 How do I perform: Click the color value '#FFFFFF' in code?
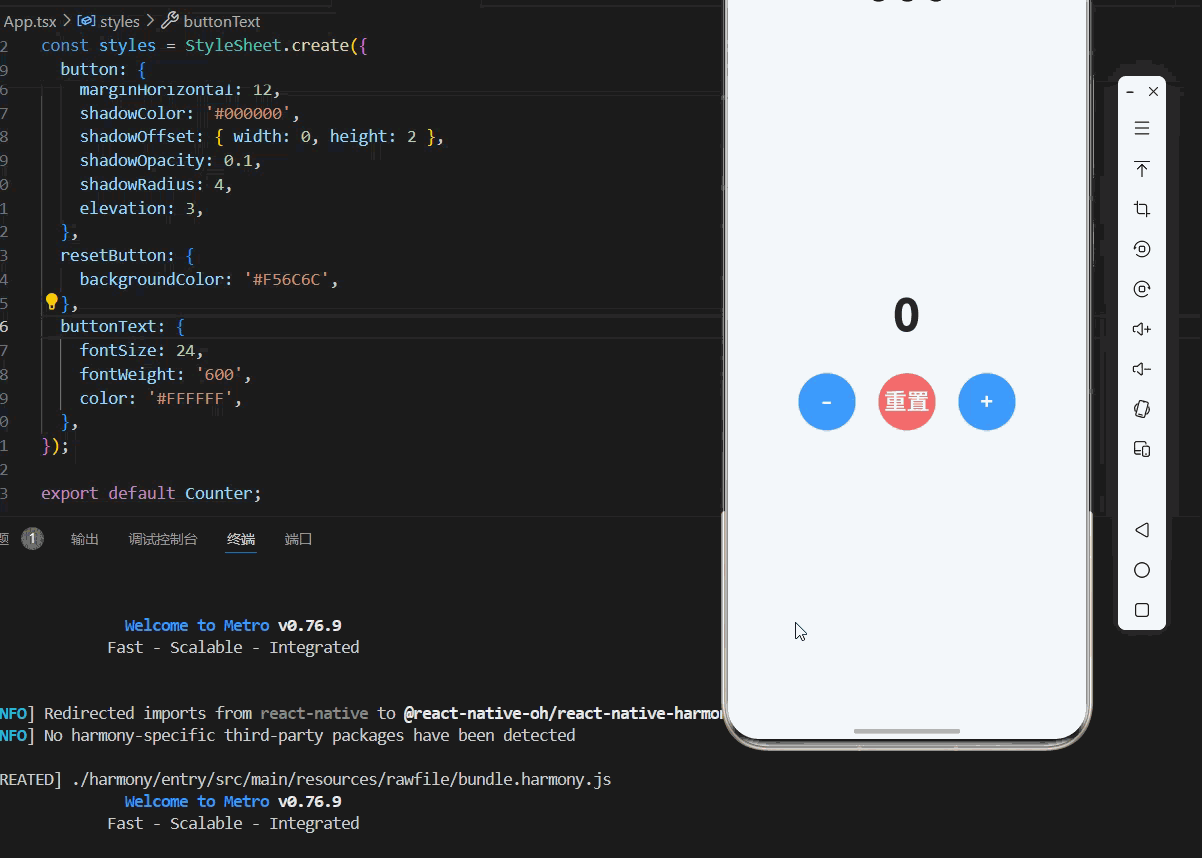tap(191, 398)
